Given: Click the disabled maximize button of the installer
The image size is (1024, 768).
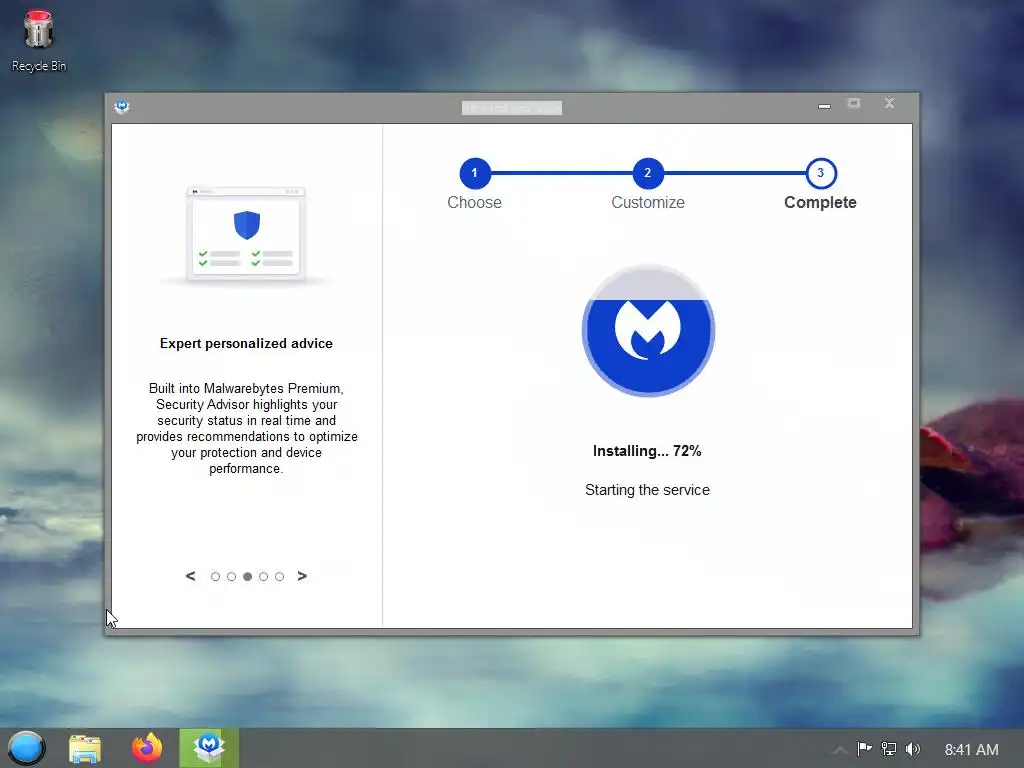Looking at the screenshot, I should 854,104.
